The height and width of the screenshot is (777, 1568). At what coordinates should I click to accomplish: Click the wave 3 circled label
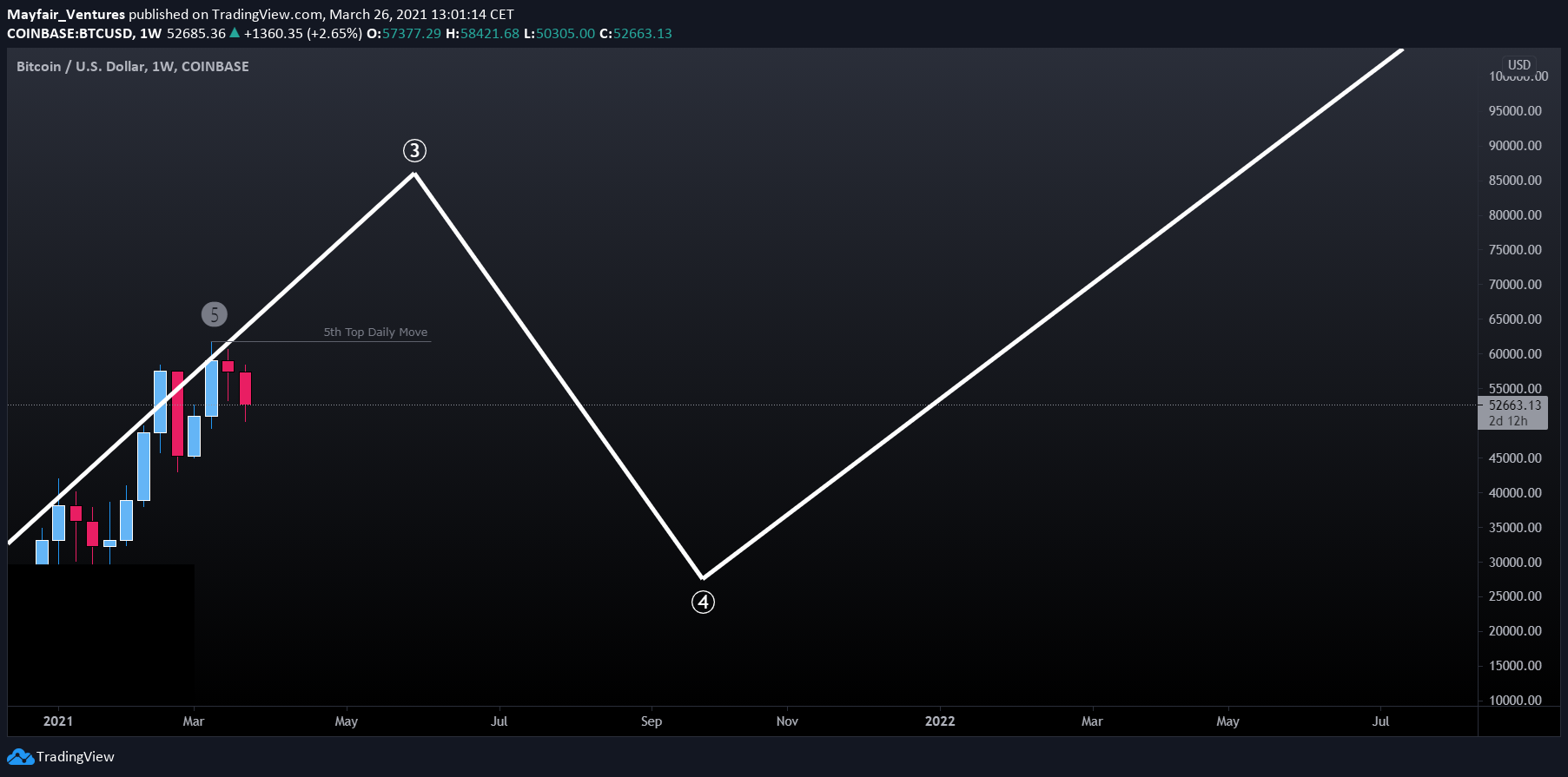[414, 151]
